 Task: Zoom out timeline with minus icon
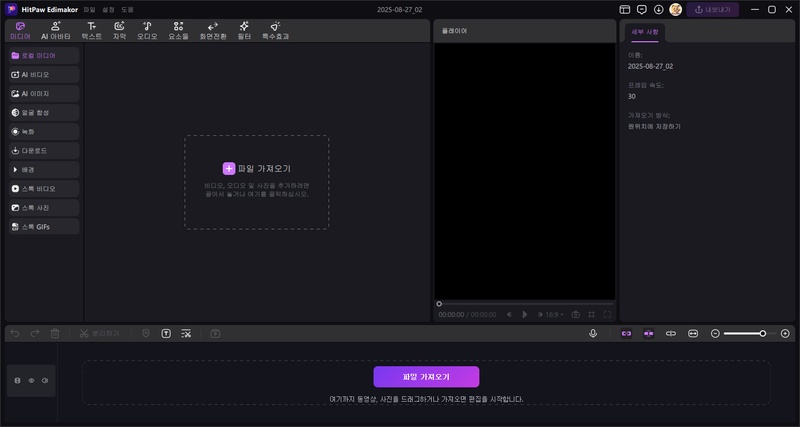[x=715, y=334]
